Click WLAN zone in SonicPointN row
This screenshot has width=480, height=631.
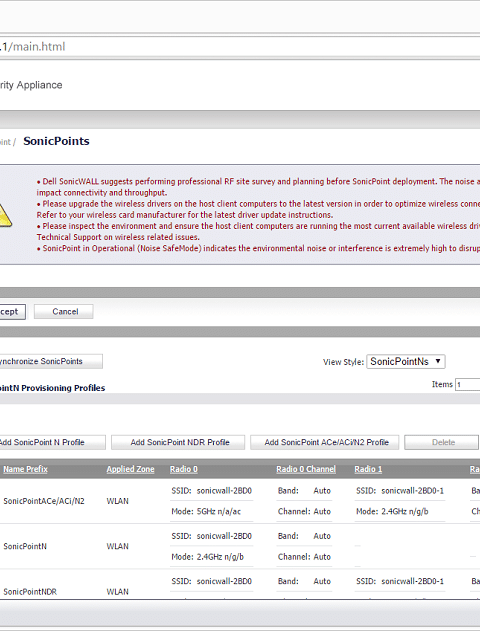[x=117, y=546]
